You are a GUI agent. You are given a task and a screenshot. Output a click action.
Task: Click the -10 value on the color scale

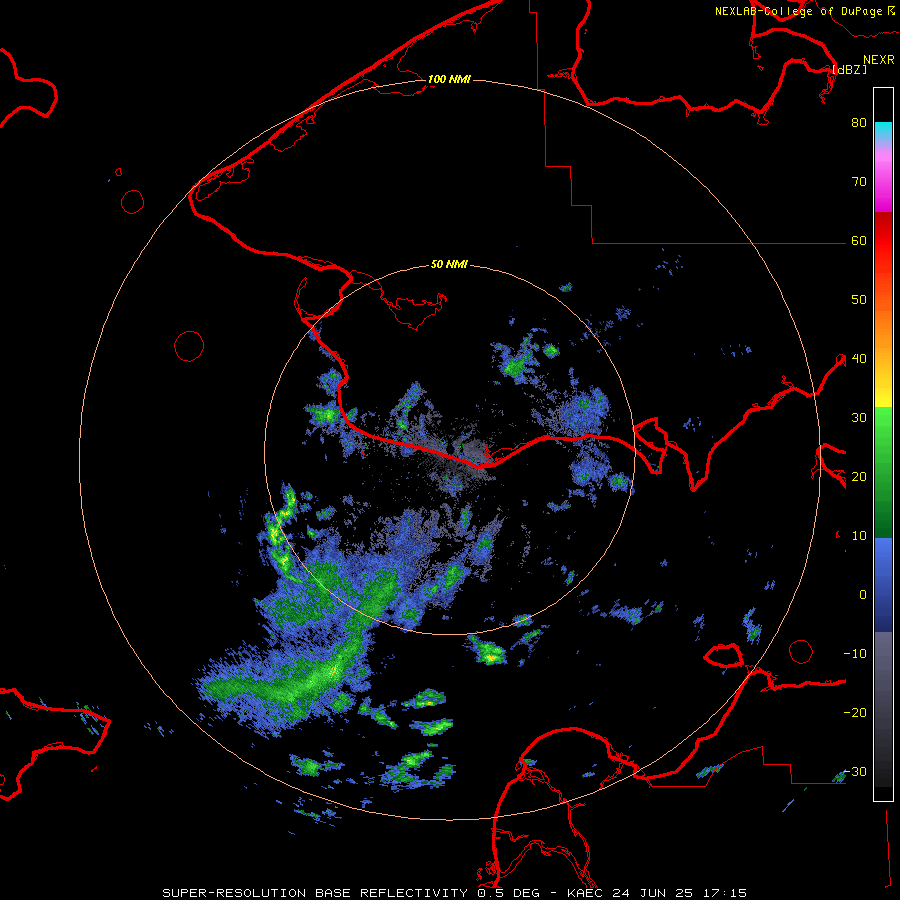pos(855,654)
